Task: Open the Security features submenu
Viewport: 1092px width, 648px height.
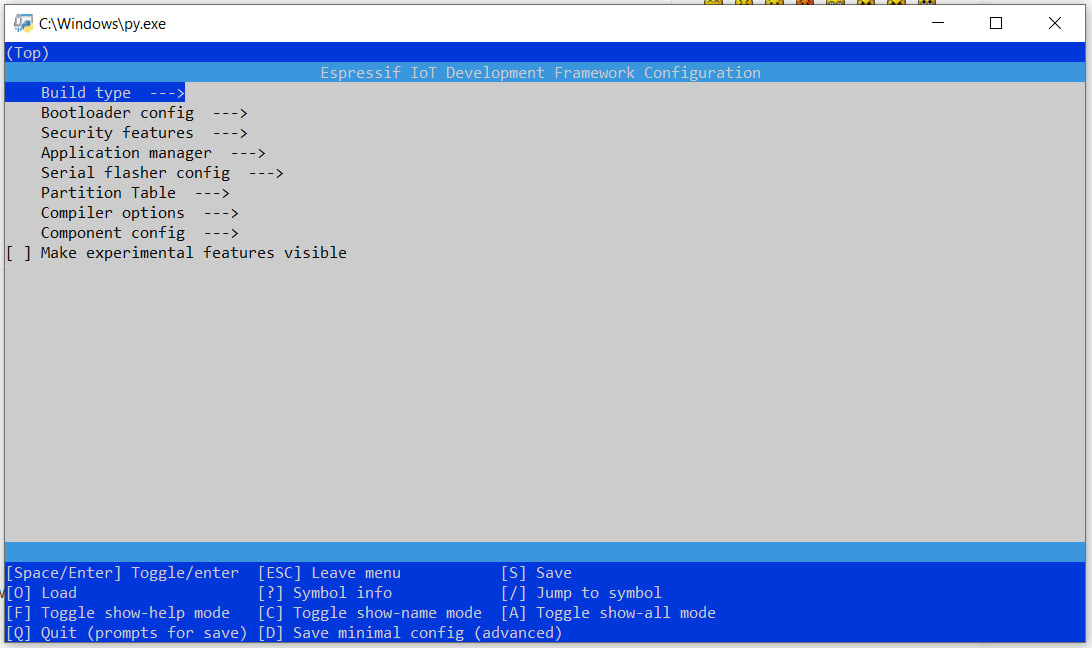Action: pos(144,132)
